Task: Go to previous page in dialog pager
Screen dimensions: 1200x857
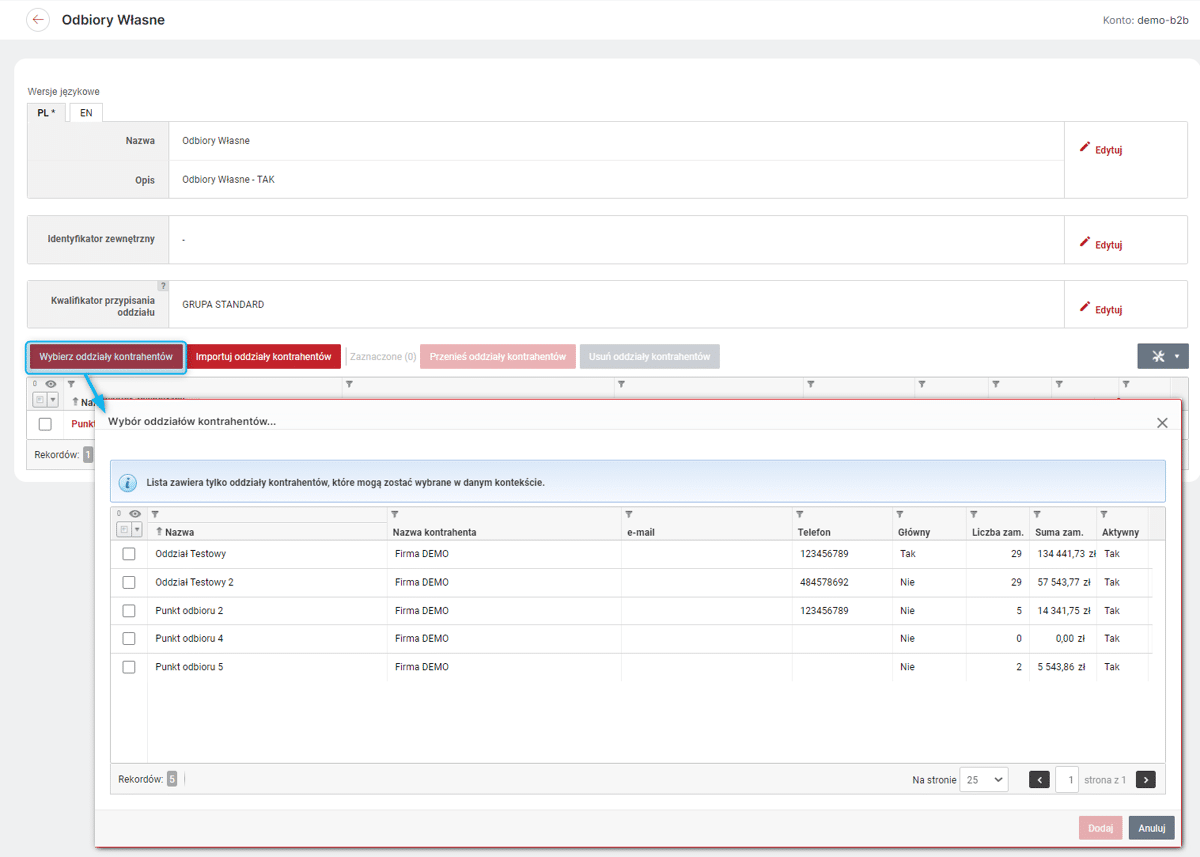Action: 1039,780
